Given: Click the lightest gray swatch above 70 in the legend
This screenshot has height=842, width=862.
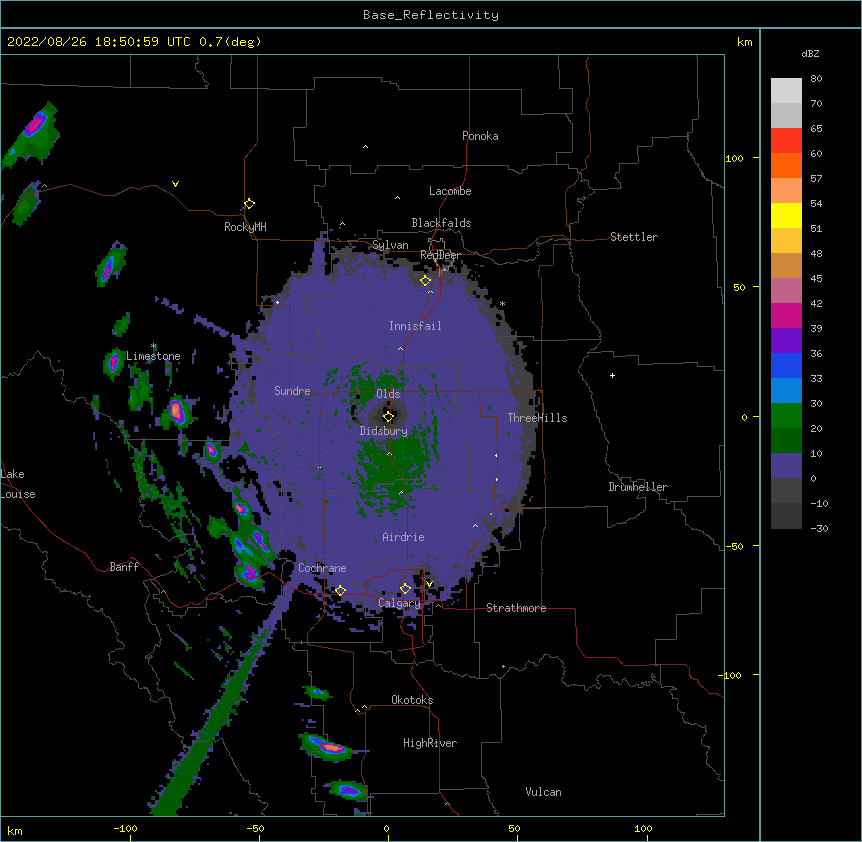Looking at the screenshot, I should (786, 90).
